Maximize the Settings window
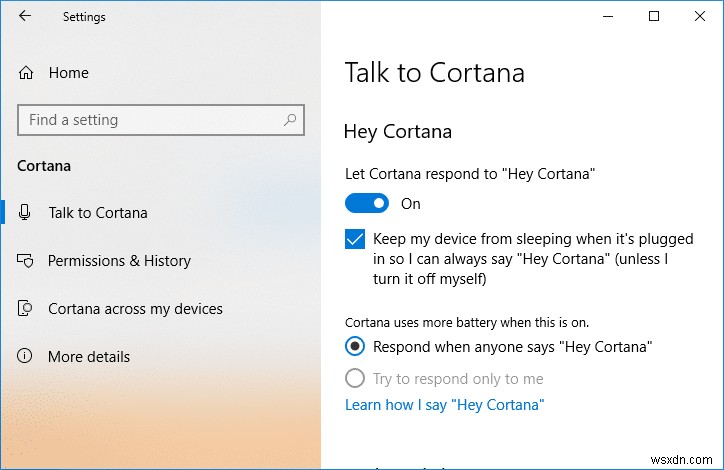This screenshot has width=724, height=470. point(654,17)
